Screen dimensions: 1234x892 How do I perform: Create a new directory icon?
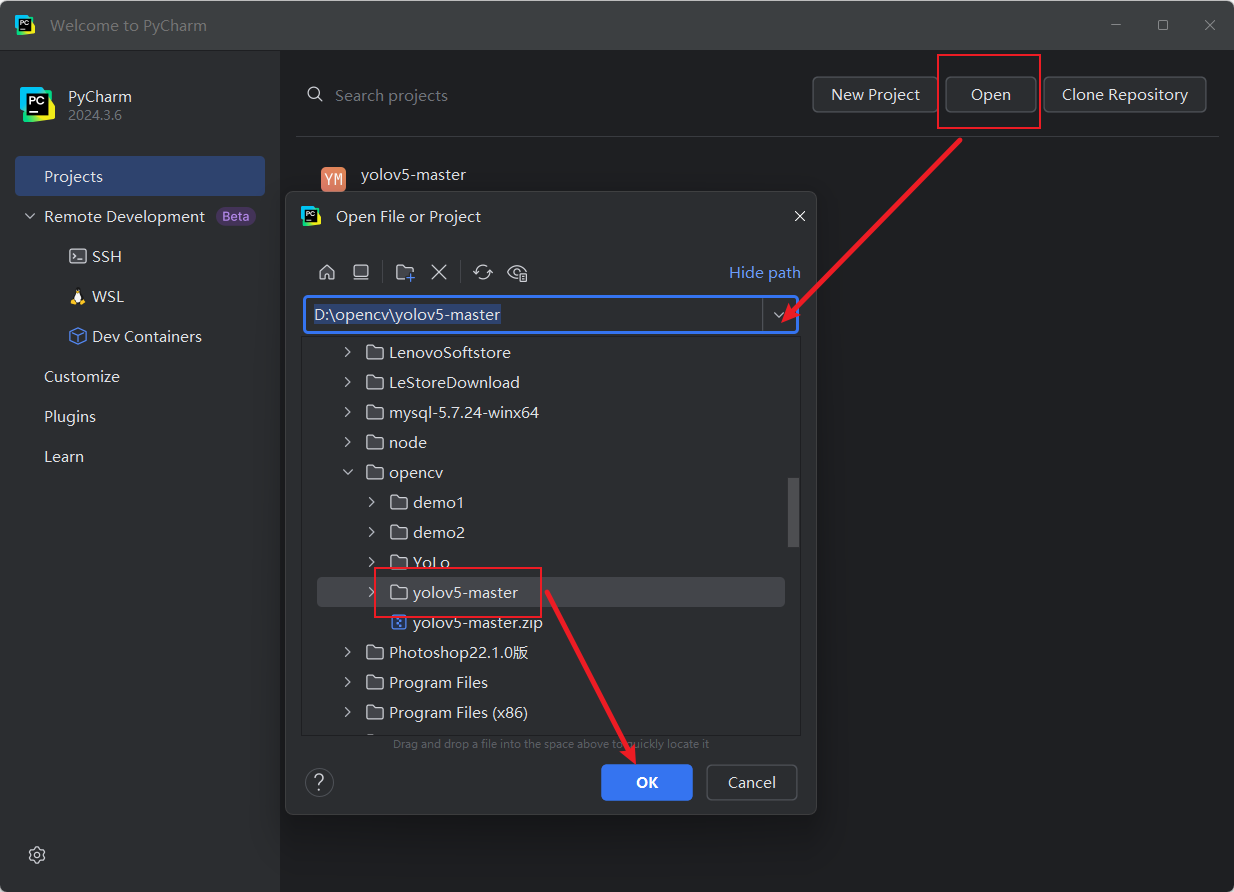405,272
